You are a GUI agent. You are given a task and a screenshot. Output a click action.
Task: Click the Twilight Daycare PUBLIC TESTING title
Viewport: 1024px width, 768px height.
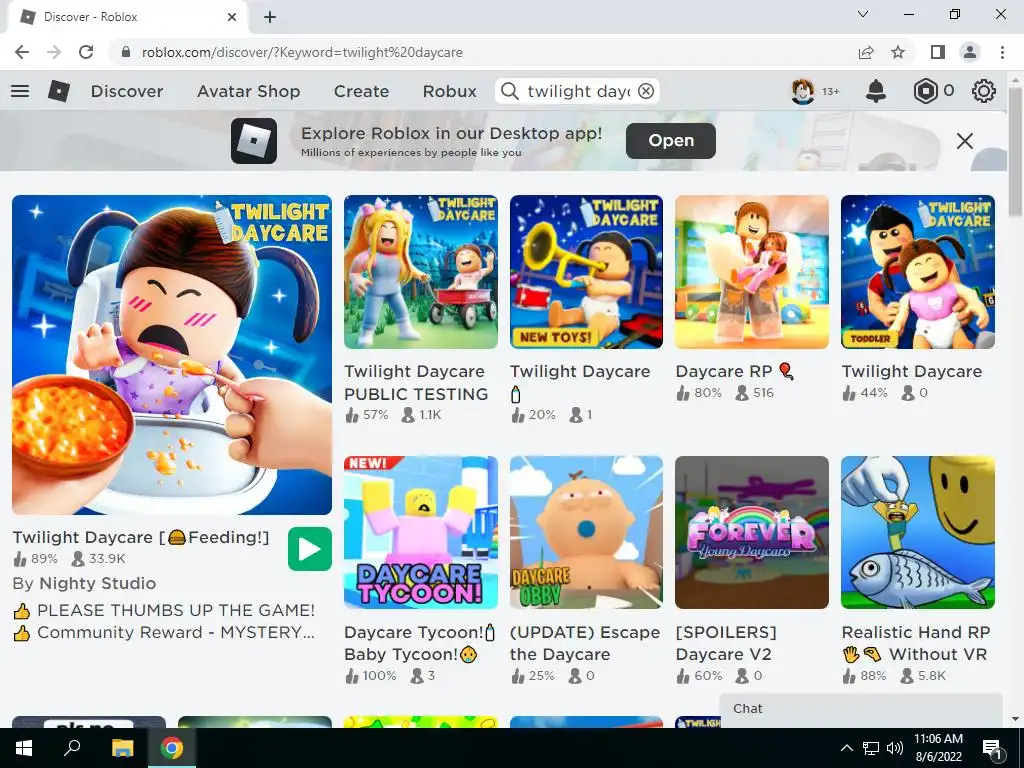[416, 383]
